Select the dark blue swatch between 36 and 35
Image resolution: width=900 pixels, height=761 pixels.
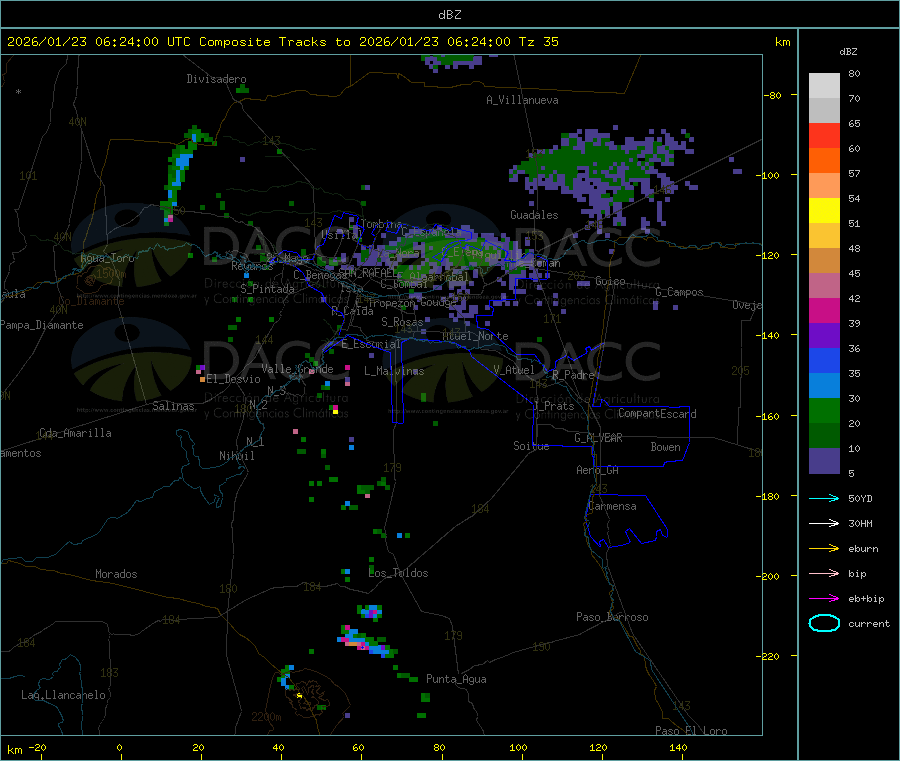click(x=824, y=360)
